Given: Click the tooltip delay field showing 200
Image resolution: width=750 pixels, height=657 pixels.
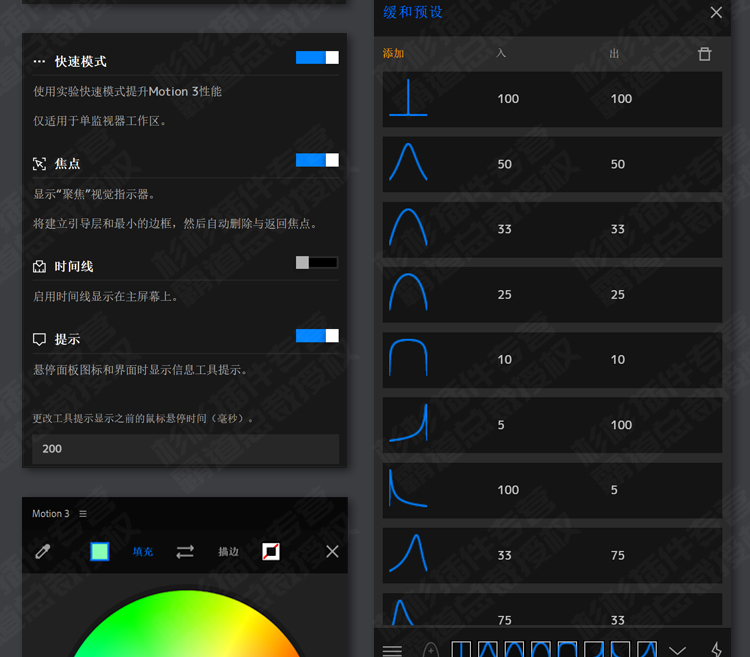Looking at the screenshot, I should [186, 449].
